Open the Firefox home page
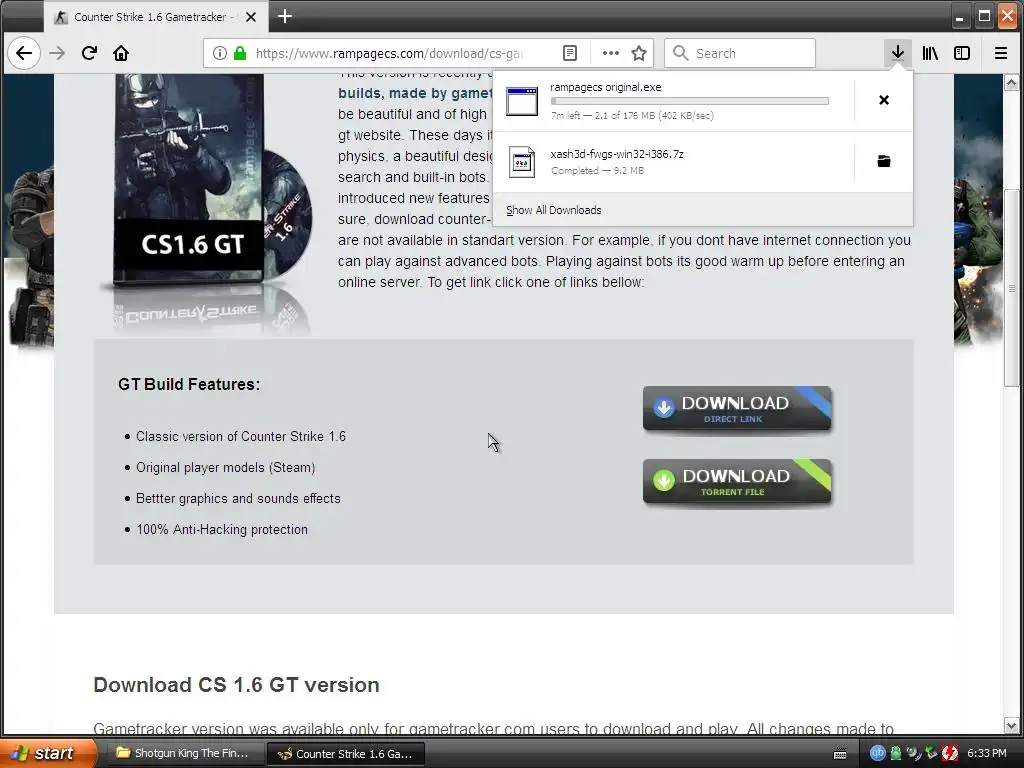Image resolution: width=1024 pixels, height=768 pixels. (x=121, y=53)
